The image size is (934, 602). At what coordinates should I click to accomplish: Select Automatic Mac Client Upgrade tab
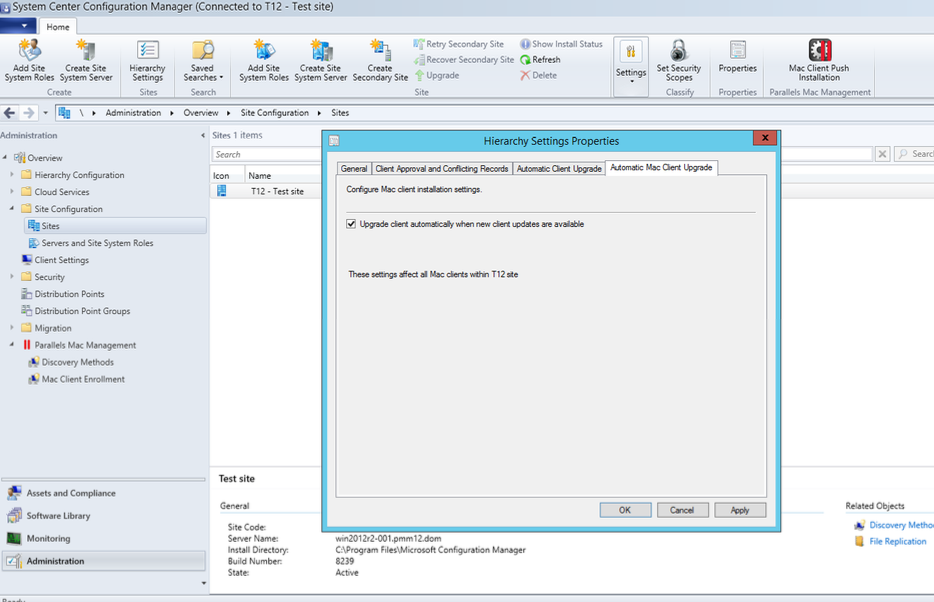click(661, 168)
